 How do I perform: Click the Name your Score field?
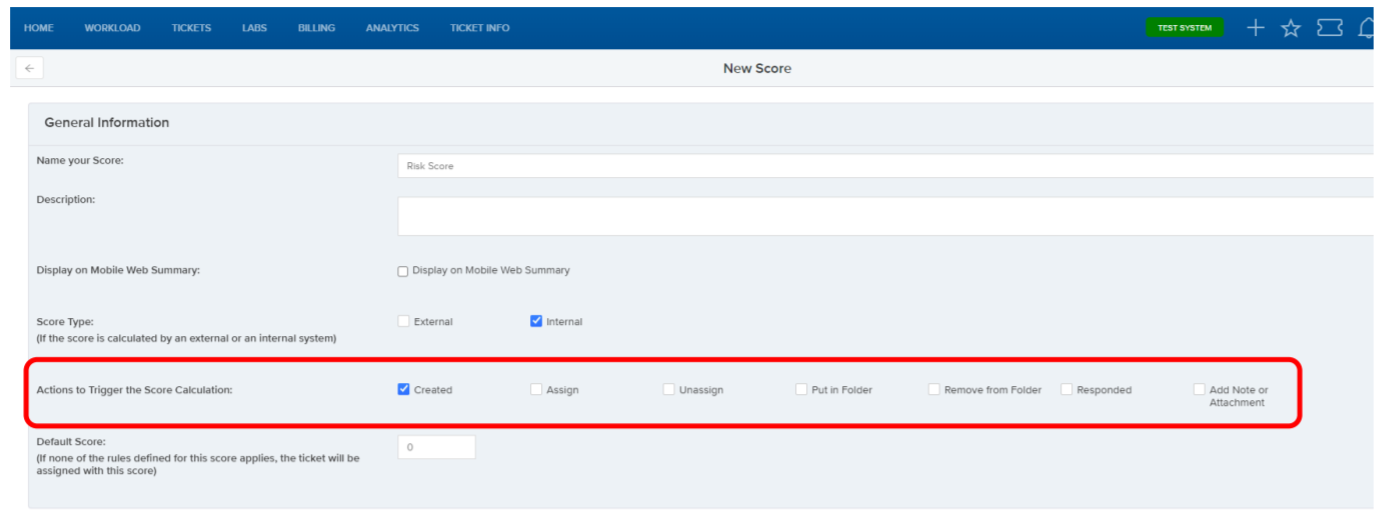(889, 166)
